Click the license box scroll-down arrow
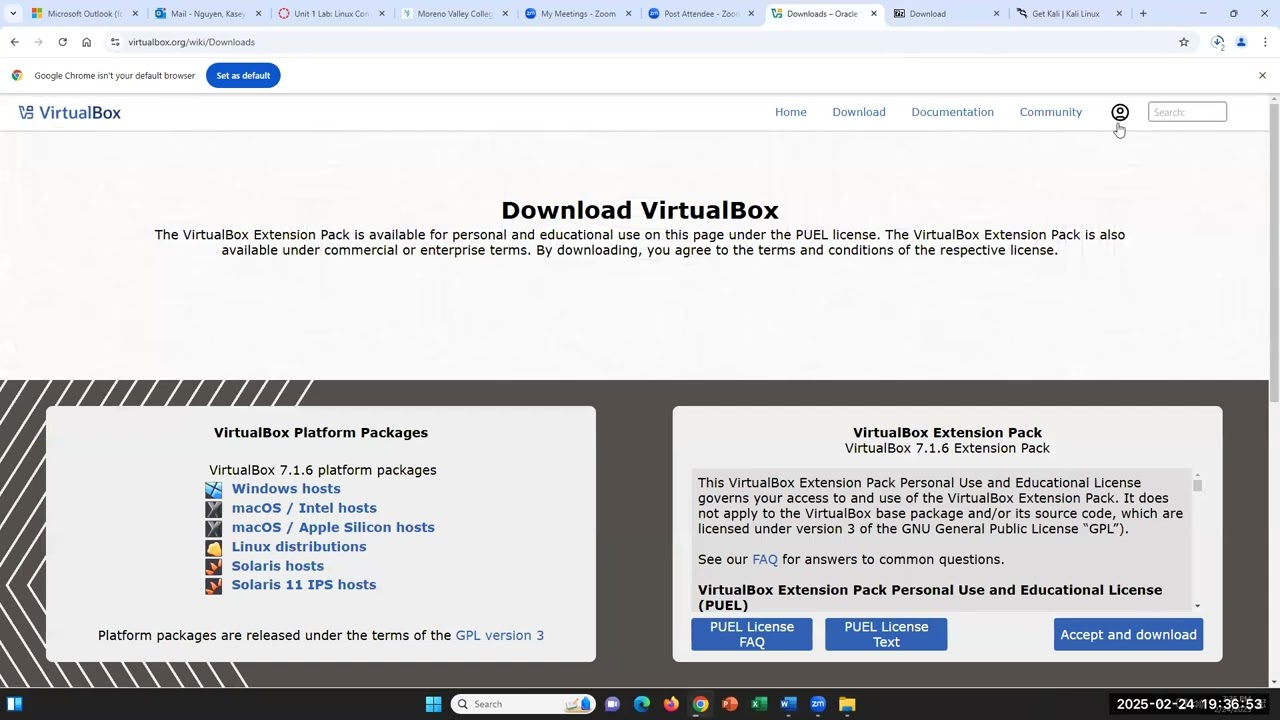Screen dimensions: 1280x720 pos(1197,606)
